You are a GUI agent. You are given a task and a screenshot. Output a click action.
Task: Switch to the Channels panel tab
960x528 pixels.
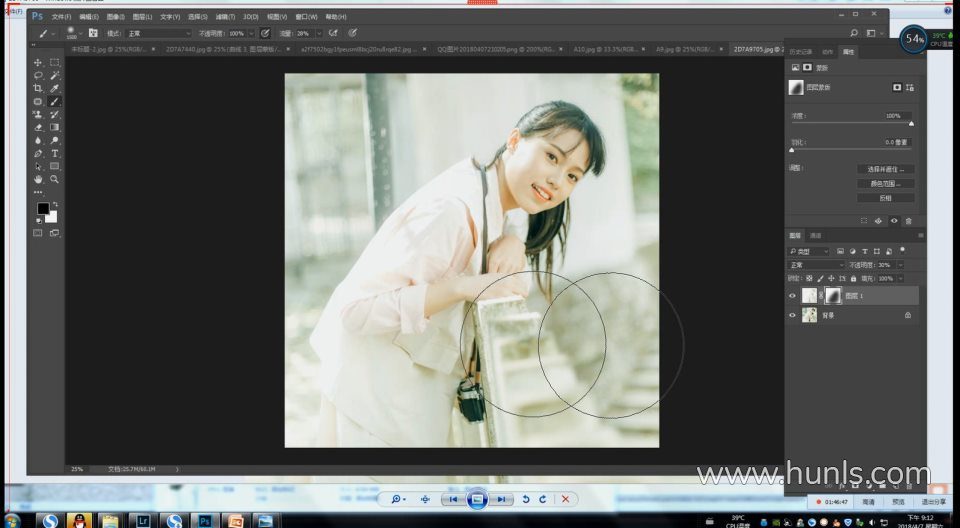point(816,236)
